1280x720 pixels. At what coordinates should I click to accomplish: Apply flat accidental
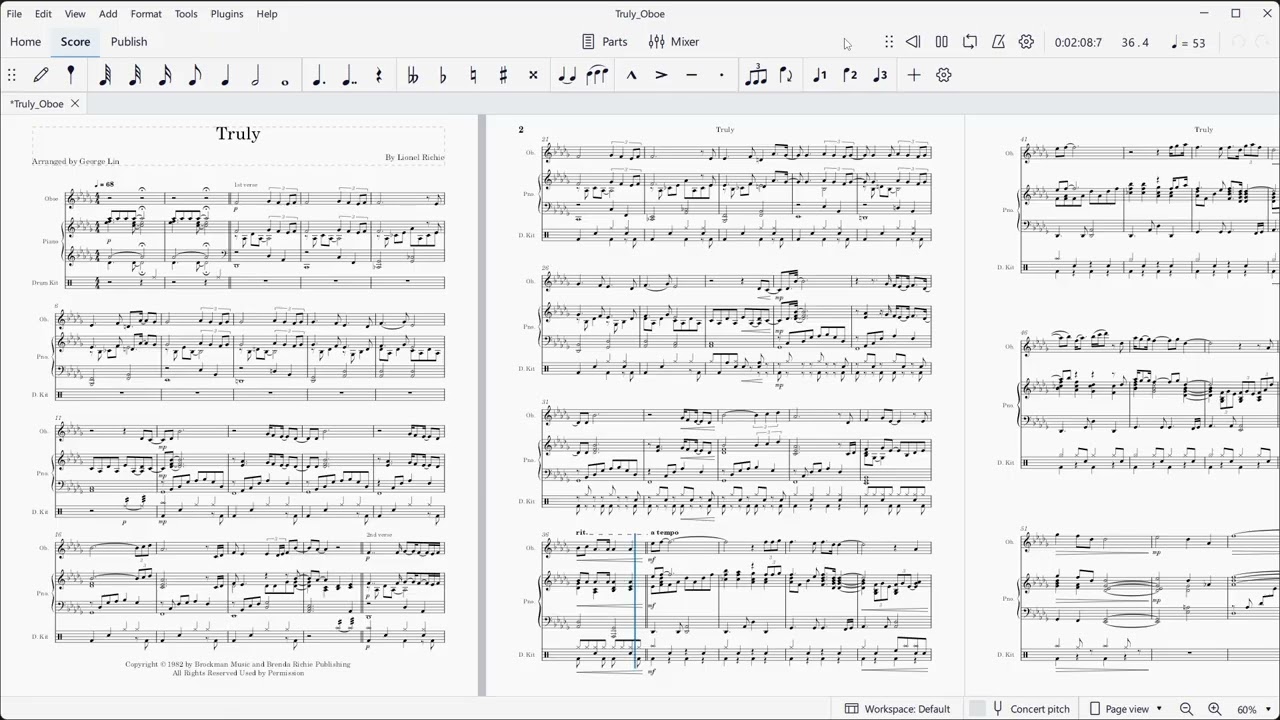click(443, 75)
